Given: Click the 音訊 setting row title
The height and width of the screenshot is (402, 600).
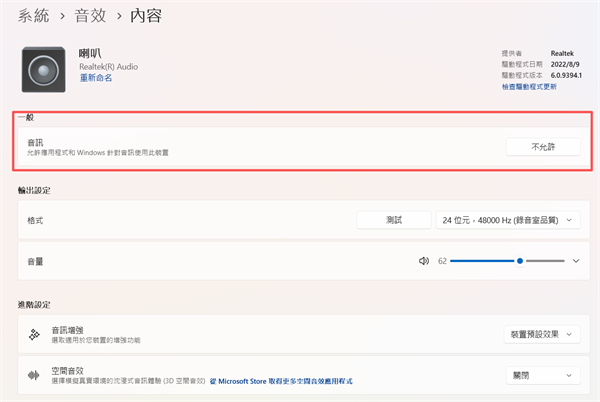Looking at the screenshot, I should (37, 142).
